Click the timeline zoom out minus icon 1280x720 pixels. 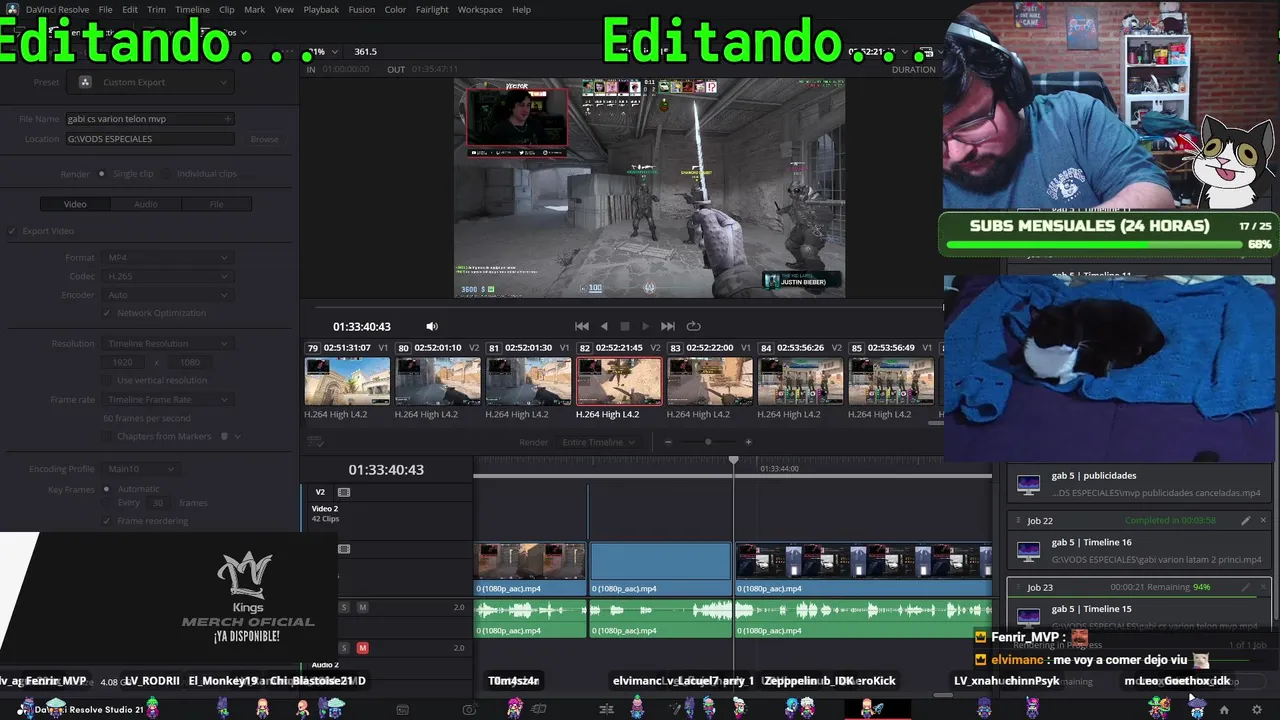click(x=668, y=442)
